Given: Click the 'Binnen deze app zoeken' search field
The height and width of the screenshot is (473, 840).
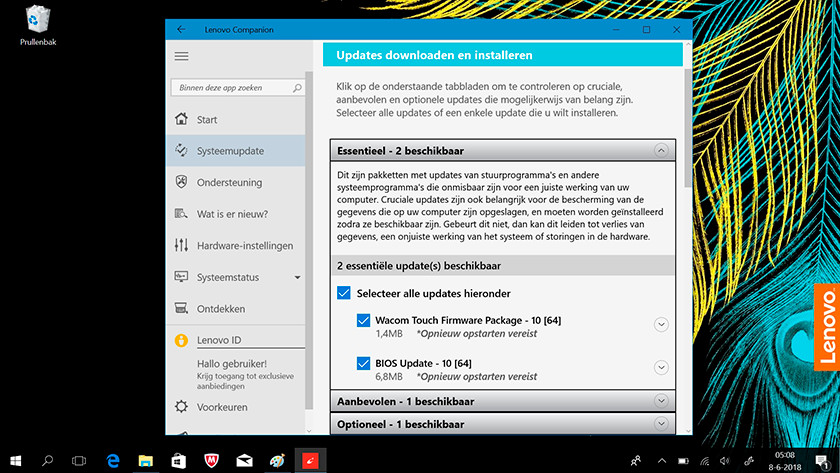Looking at the screenshot, I should point(230,88).
